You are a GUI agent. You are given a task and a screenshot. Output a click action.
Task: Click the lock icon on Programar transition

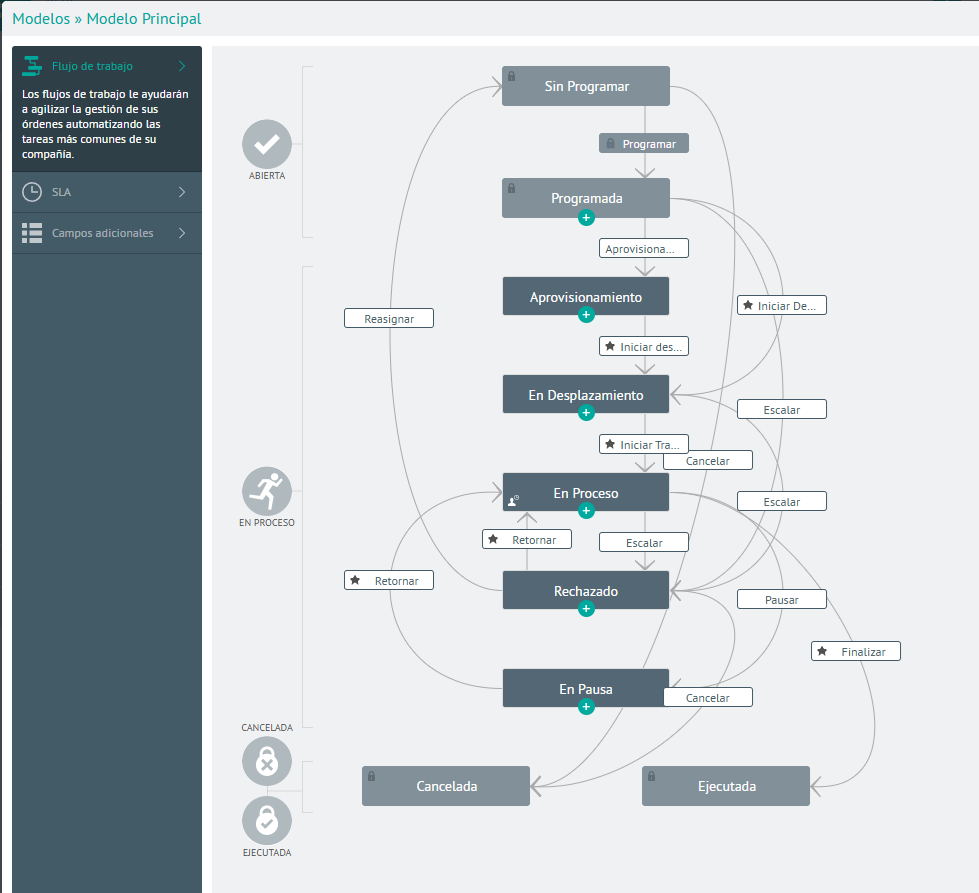point(611,143)
